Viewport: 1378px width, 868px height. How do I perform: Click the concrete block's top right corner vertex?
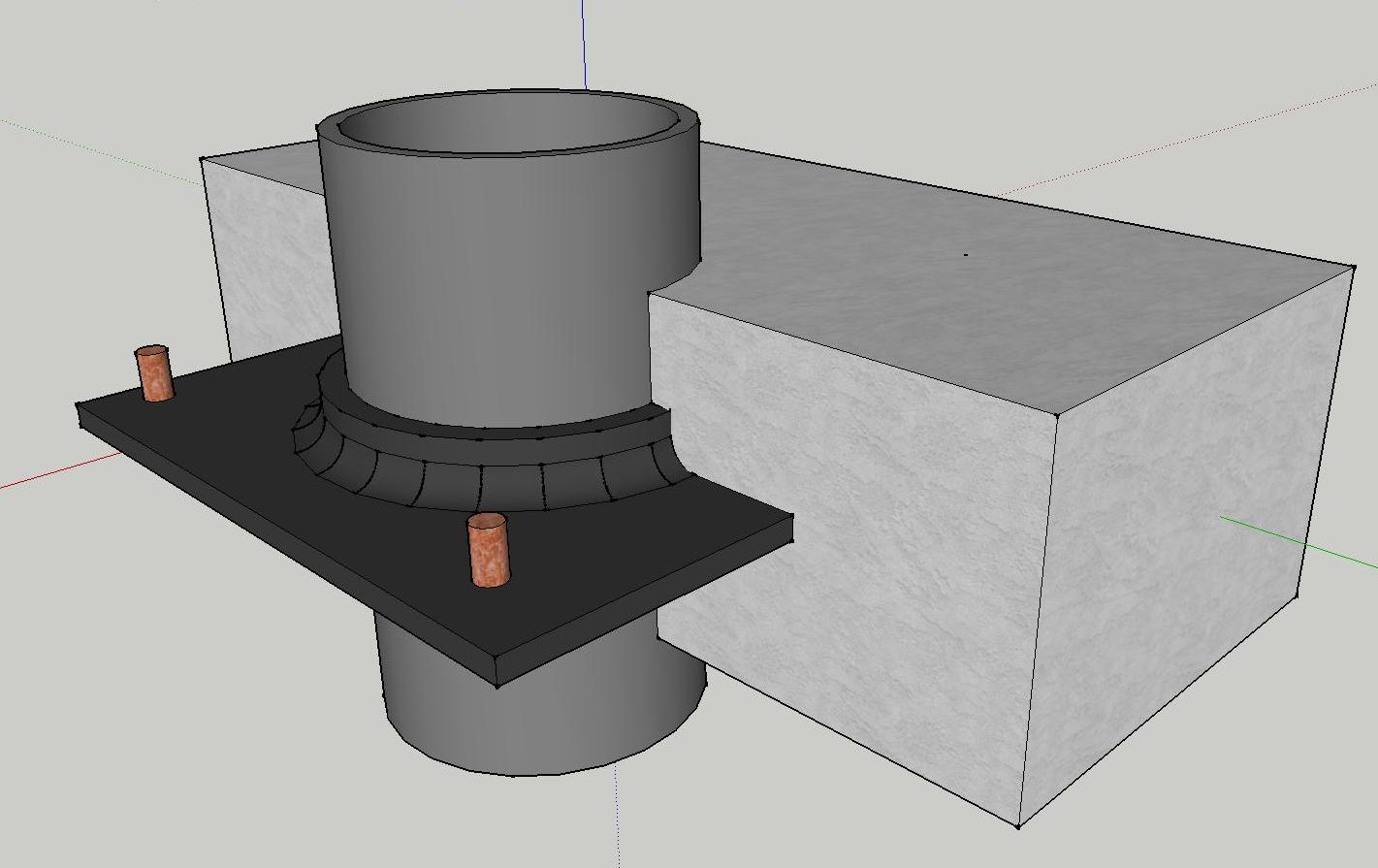click(x=1354, y=266)
